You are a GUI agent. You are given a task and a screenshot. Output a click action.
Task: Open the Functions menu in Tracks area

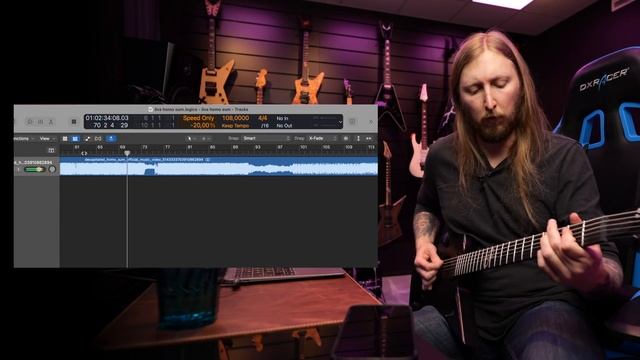tap(23, 139)
